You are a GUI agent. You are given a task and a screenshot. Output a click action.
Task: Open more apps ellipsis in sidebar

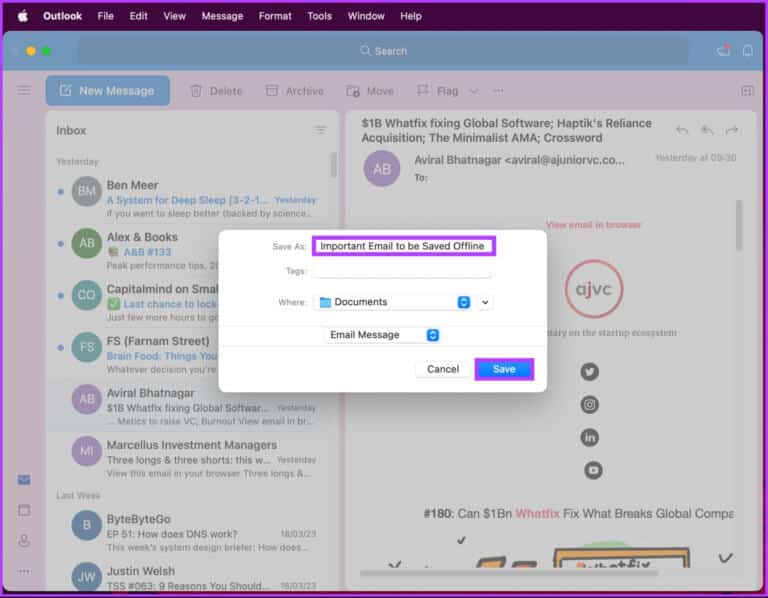coord(24,572)
